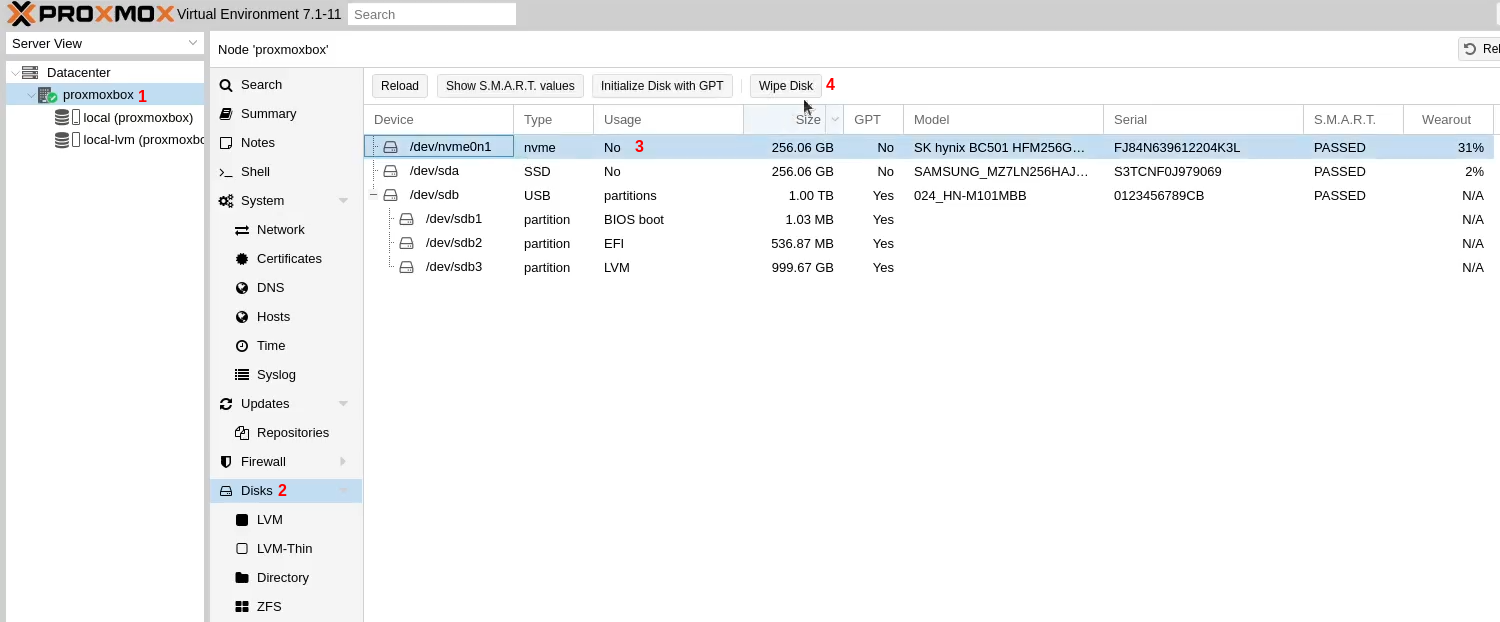Select LVM-Thin in the side menu

(x=284, y=549)
